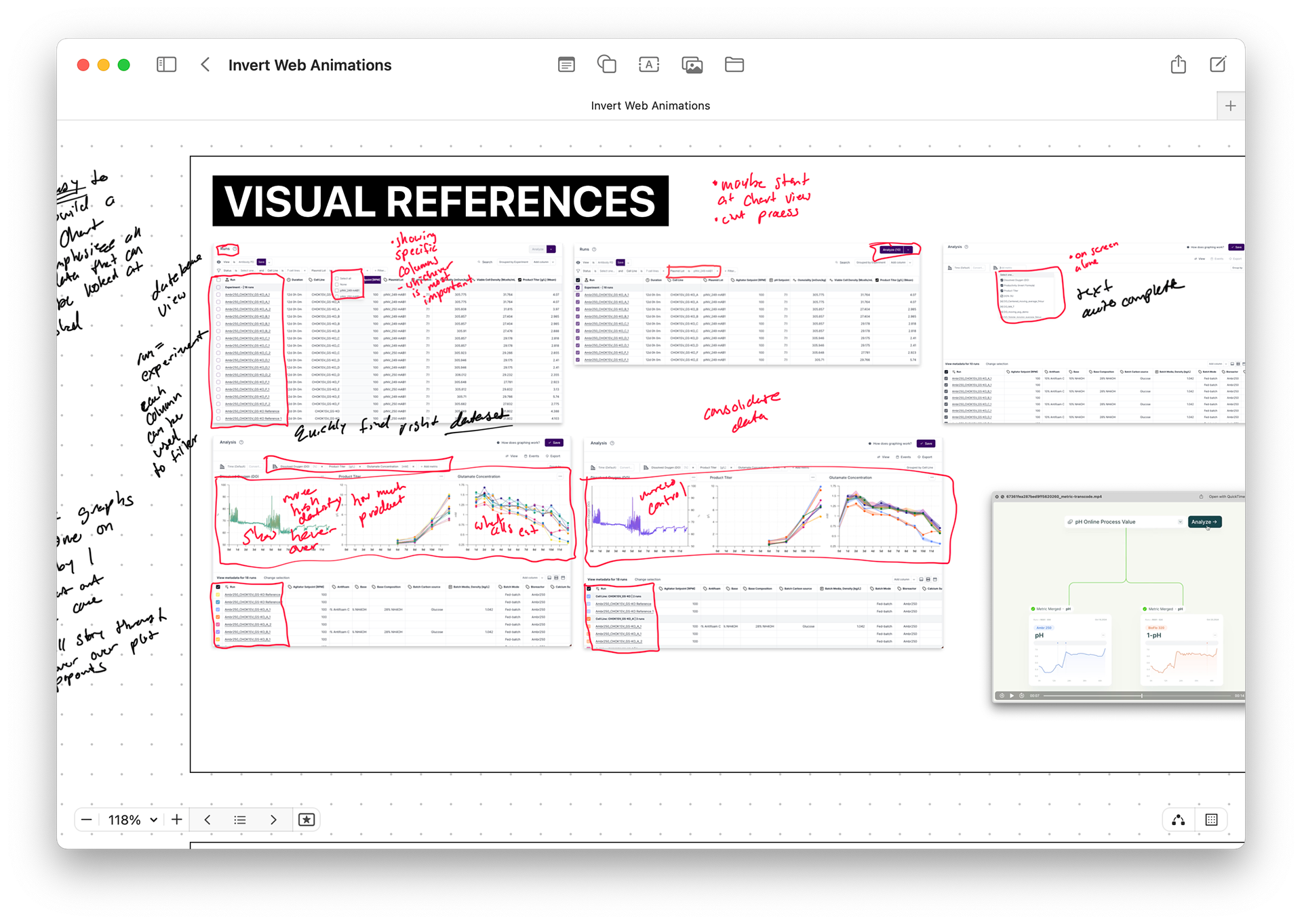The height and width of the screenshot is (924, 1302).
Task: Select the red 'consolidate data' handwriting
Action: click(x=742, y=411)
